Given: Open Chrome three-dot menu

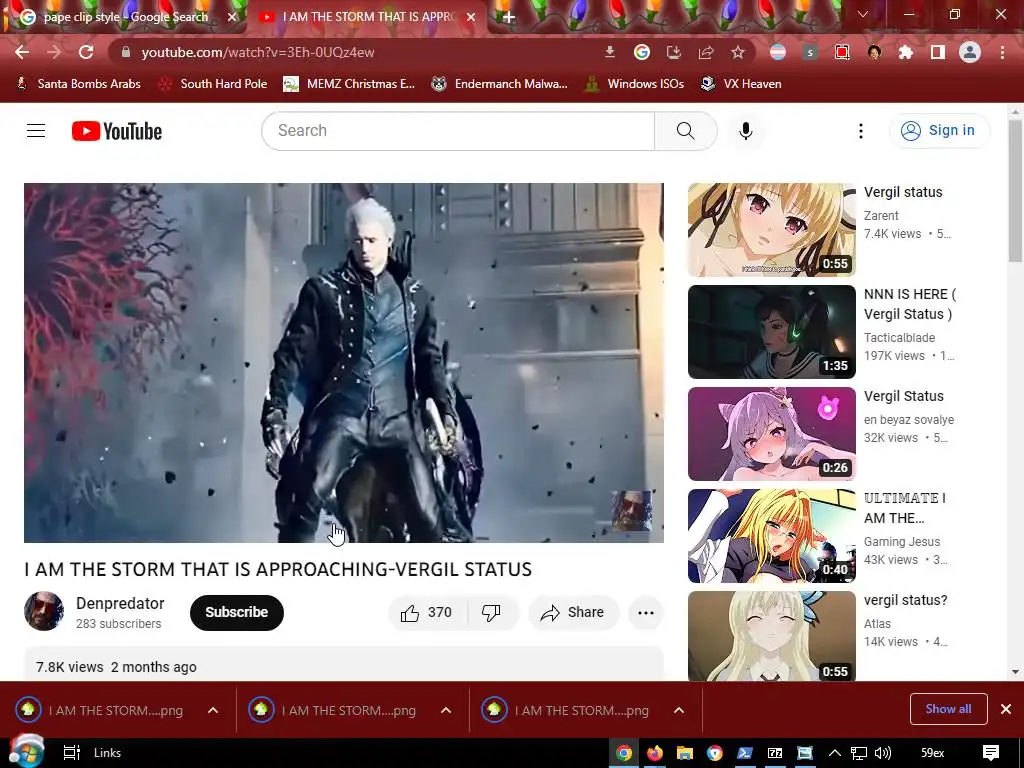Looking at the screenshot, I should tap(1002, 52).
